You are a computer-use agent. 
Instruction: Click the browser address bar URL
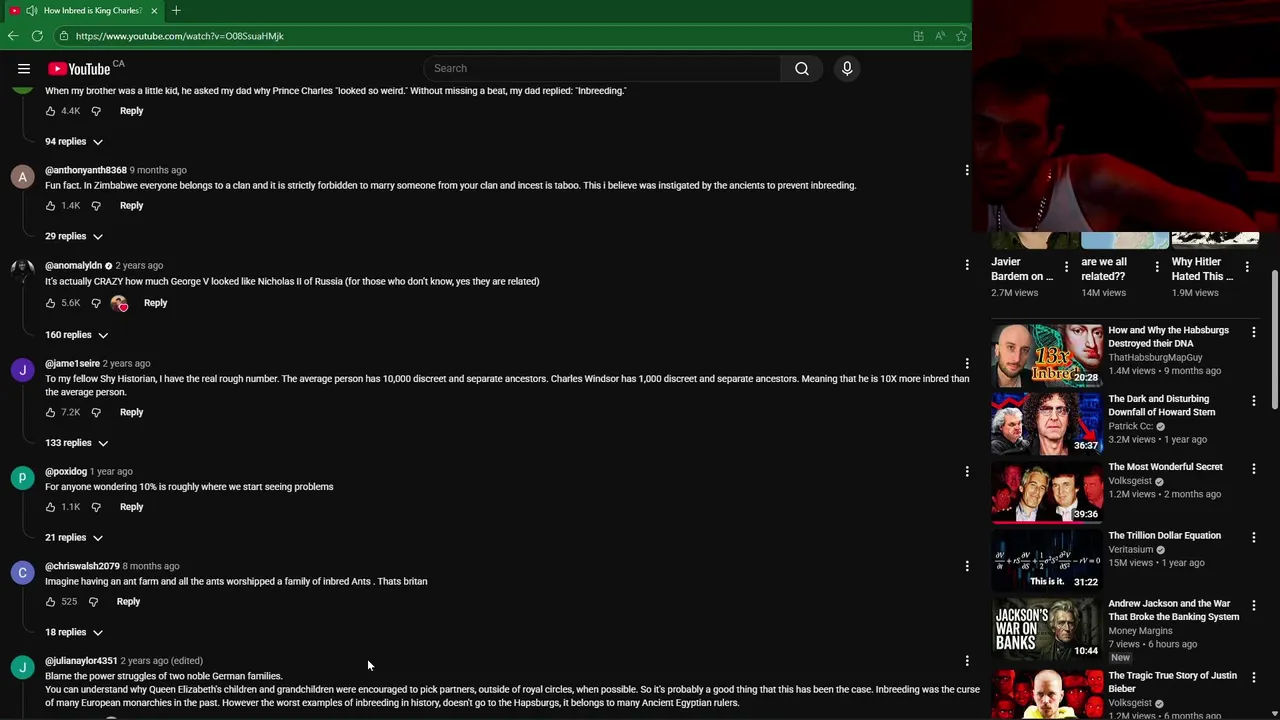point(180,36)
